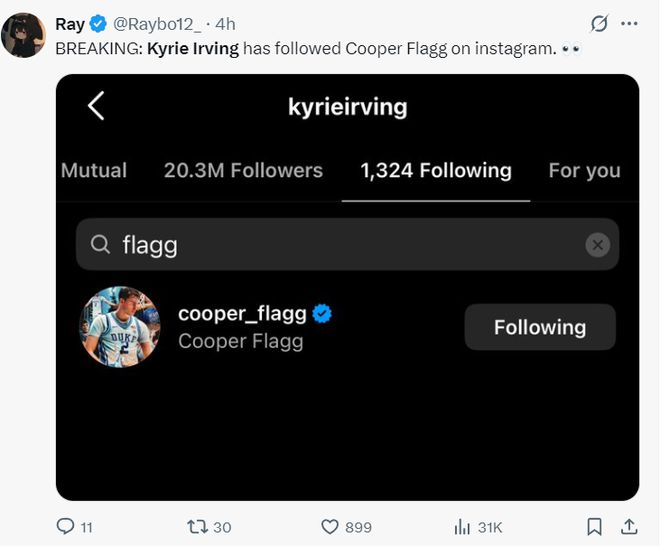Toggle the Following button for cooper_flagg
This screenshot has width=660, height=546.
[x=540, y=327]
